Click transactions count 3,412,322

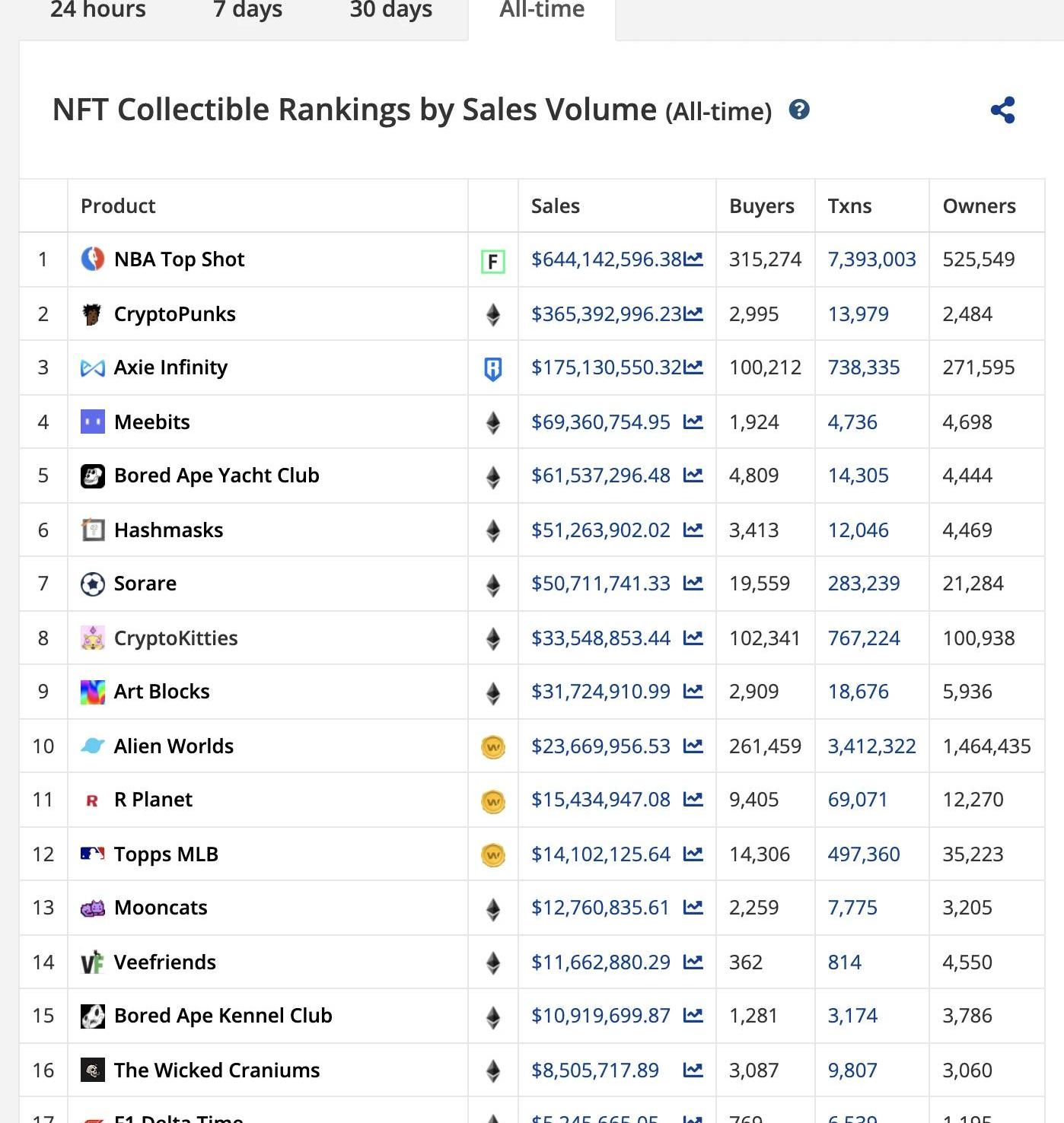[871, 746]
